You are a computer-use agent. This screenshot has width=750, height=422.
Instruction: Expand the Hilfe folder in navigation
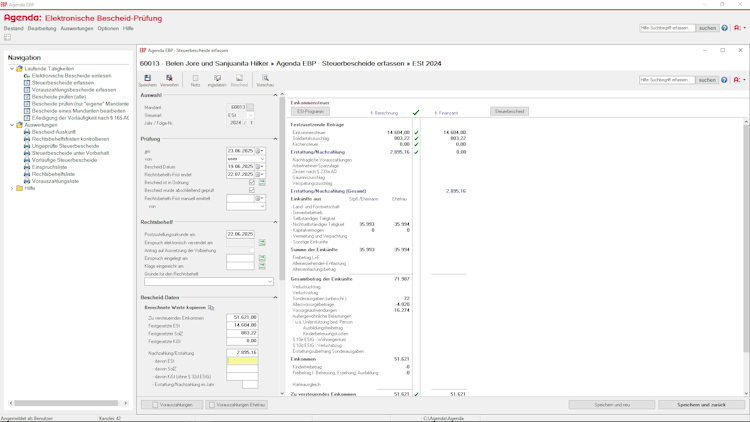[x=12, y=188]
